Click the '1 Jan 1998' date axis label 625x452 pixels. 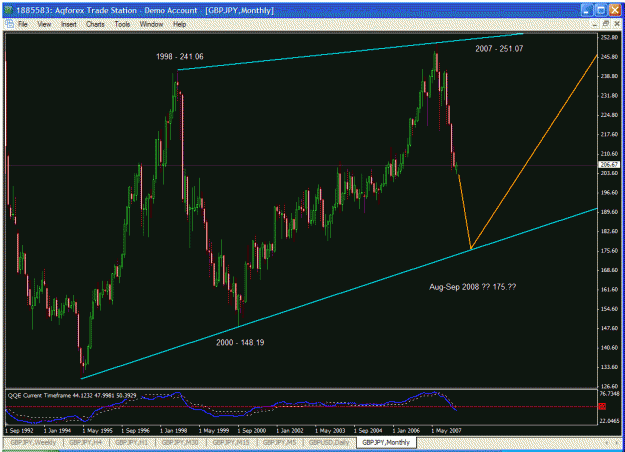pyautogui.click(x=174, y=430)
